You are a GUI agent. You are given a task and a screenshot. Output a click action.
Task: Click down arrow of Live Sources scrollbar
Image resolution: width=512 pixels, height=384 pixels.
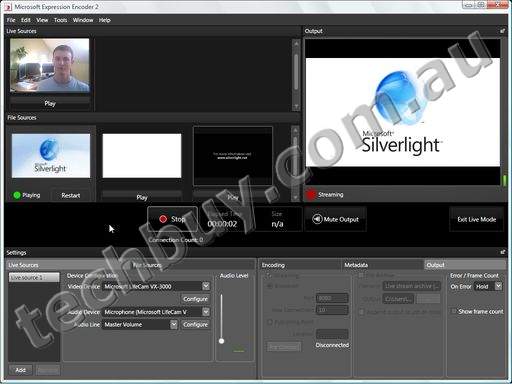click(x=296, y=107)
